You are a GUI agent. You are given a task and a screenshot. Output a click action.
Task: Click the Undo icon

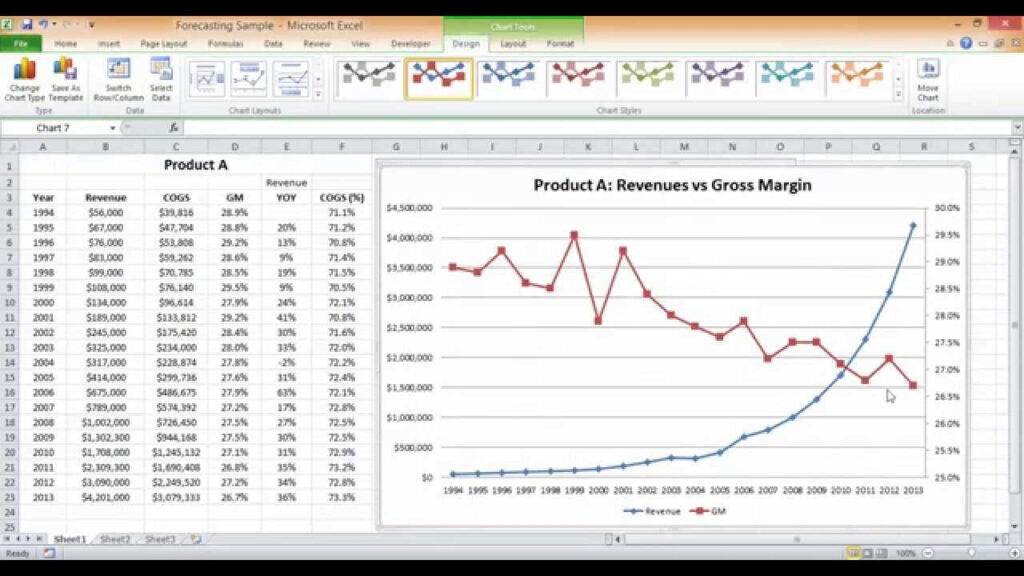point(43,24)
